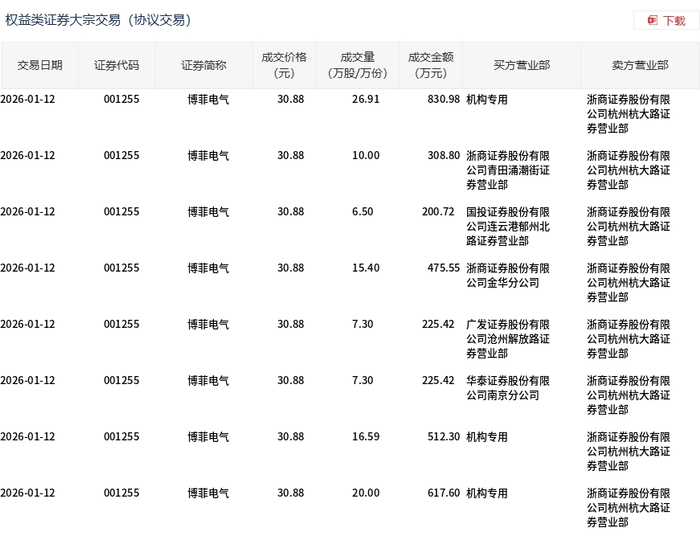Click seller 浙商证券杭州杭大路 in the 308.80 row
The width and height of the screenshot is (700, 540).
[629, 170]
